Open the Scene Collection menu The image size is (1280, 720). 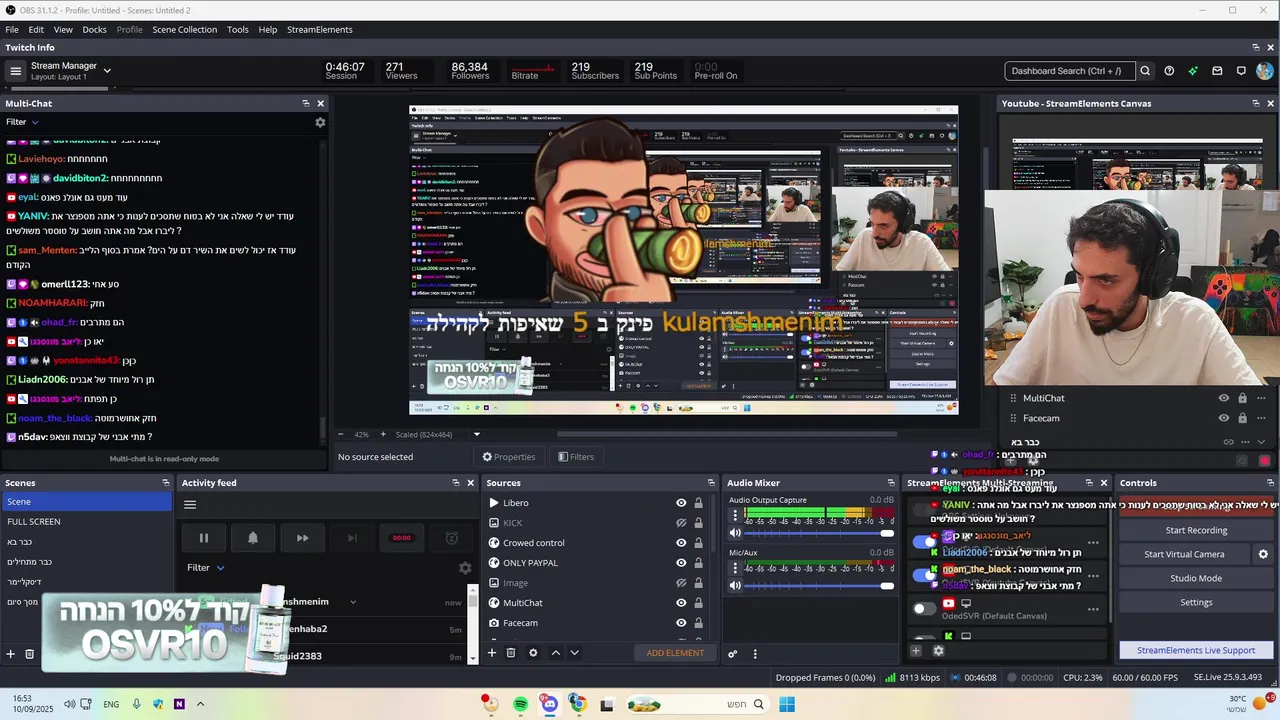[x=184, y=30]
